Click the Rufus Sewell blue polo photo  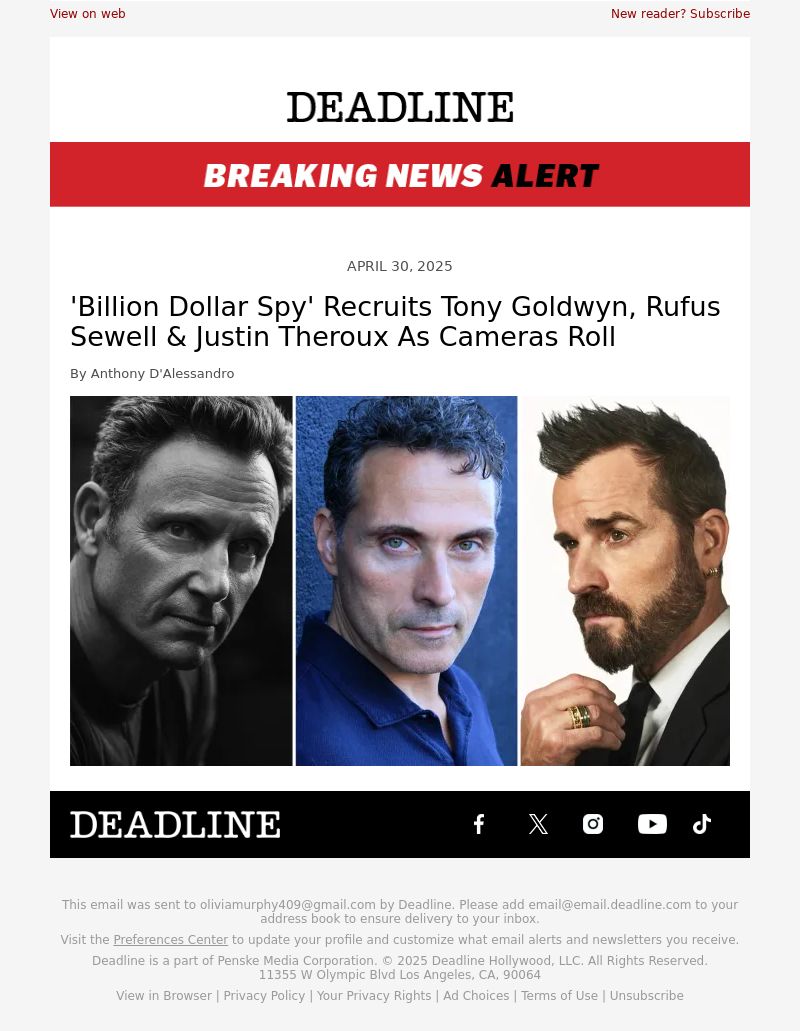coord(406,581)
